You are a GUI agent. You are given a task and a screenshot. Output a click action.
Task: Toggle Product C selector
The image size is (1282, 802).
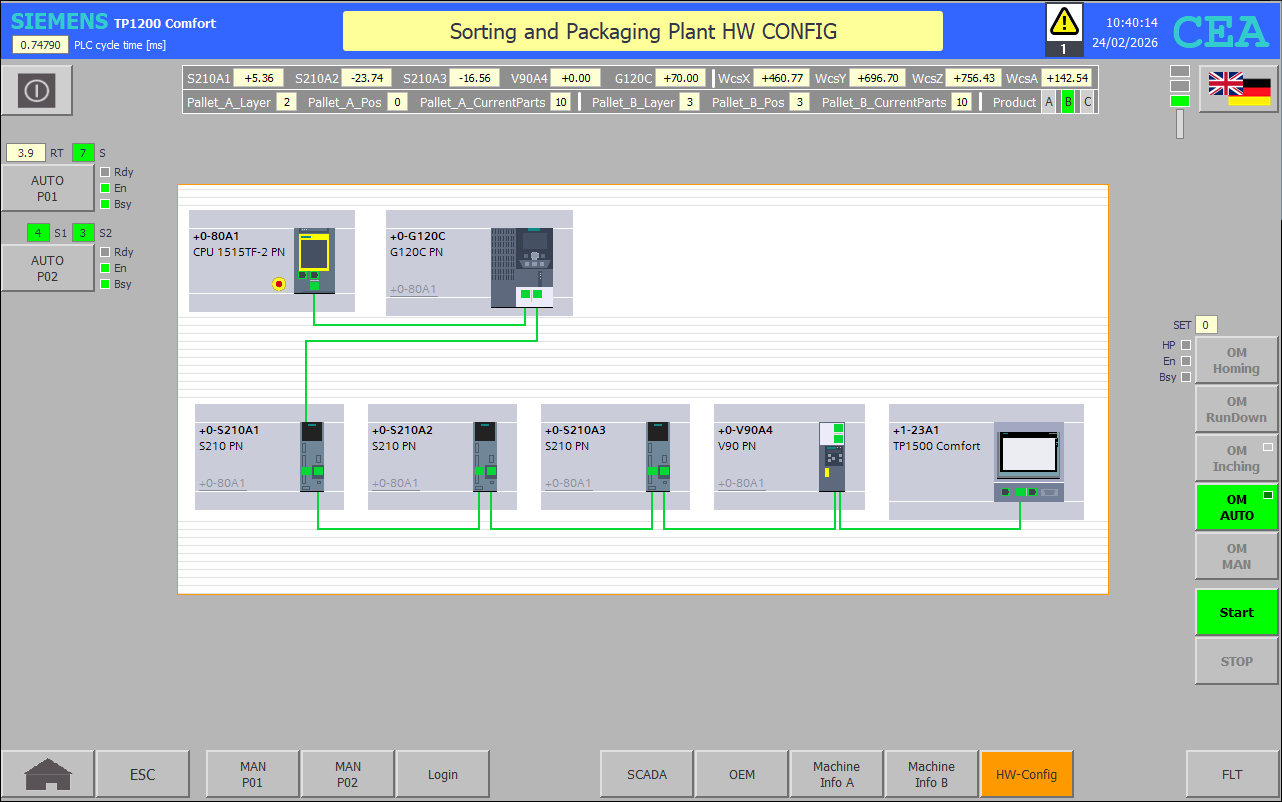pos(1087,102)
